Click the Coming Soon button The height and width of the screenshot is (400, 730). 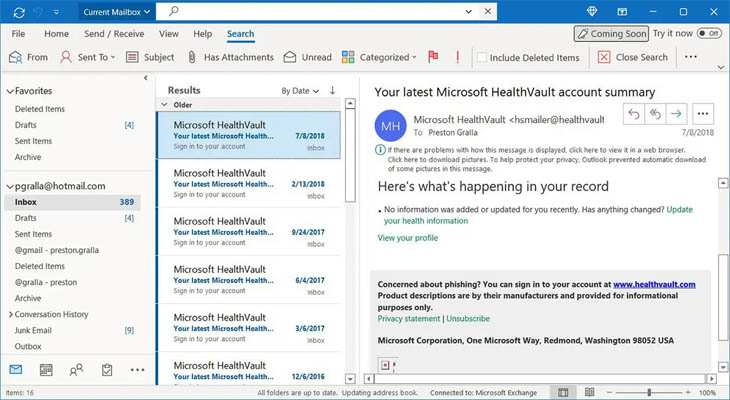tap(611, 34)
